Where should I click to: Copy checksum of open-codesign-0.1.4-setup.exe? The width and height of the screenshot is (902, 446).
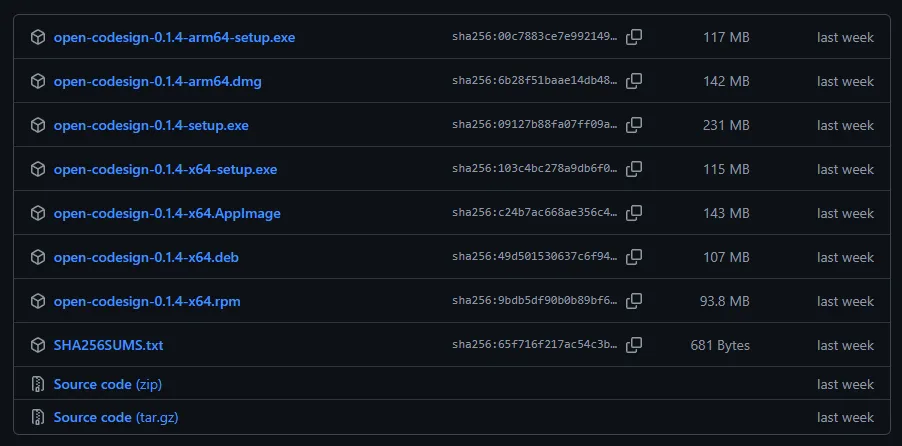coord(634,125)
